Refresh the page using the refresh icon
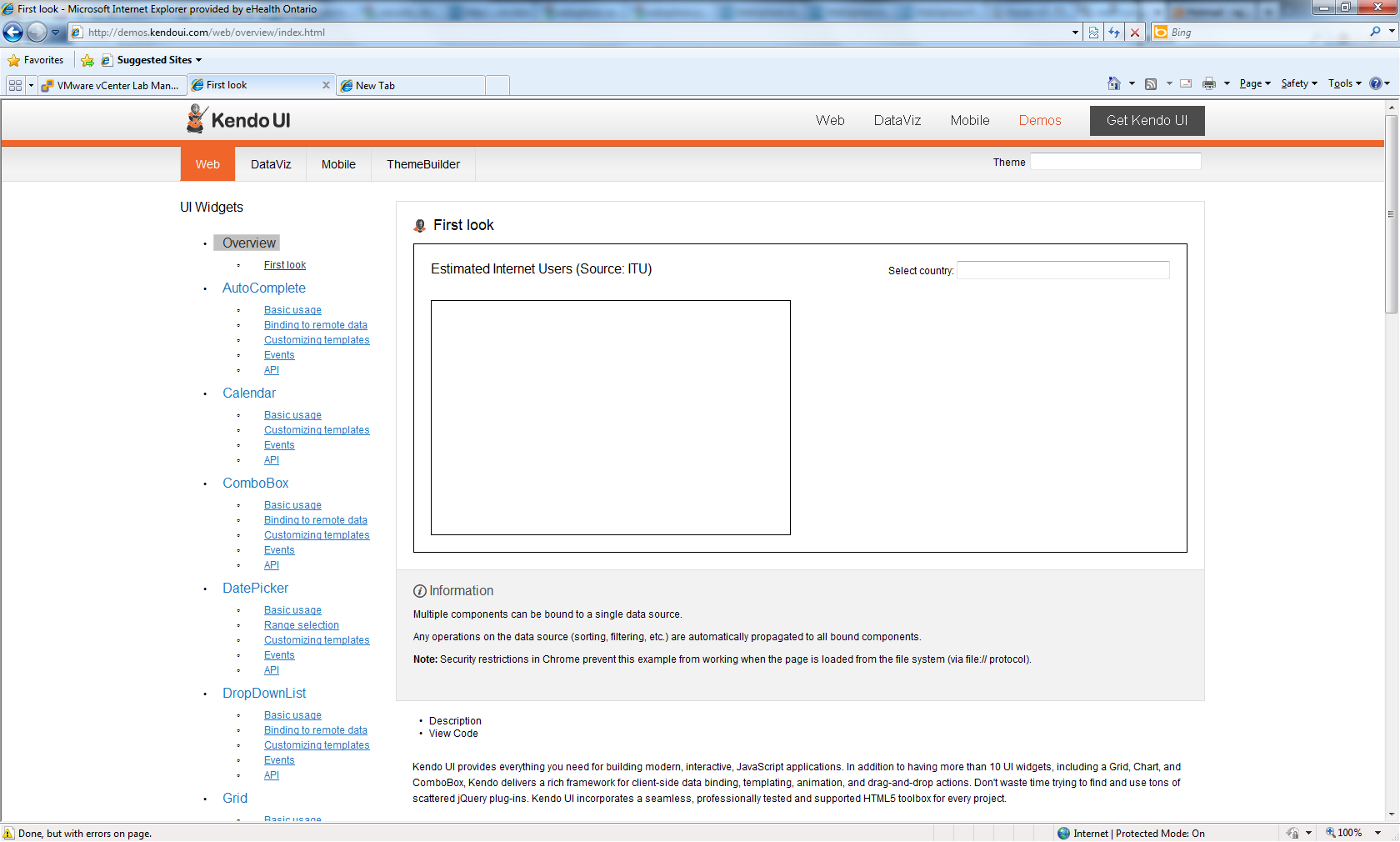The image size is (1400, 842). coord(1114,33)
